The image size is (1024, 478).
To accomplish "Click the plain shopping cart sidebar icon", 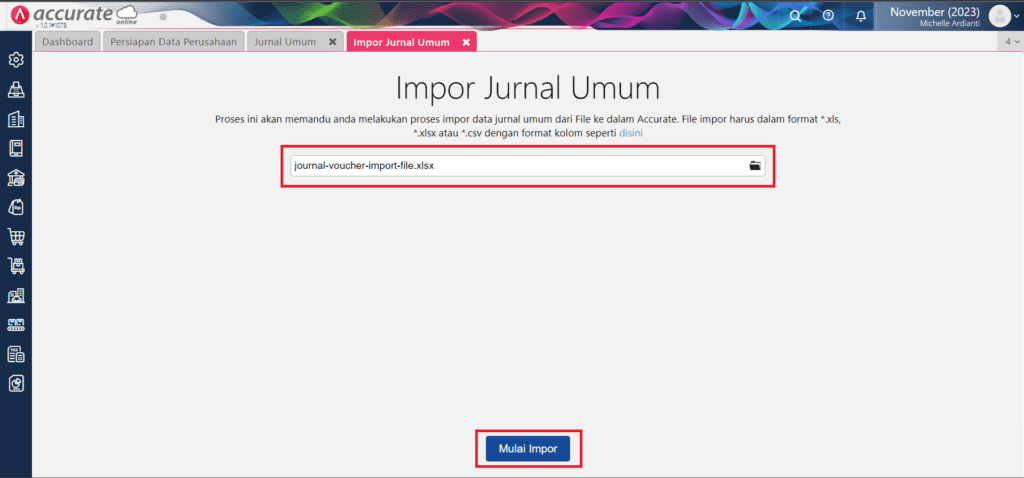I will coord(16,237).
